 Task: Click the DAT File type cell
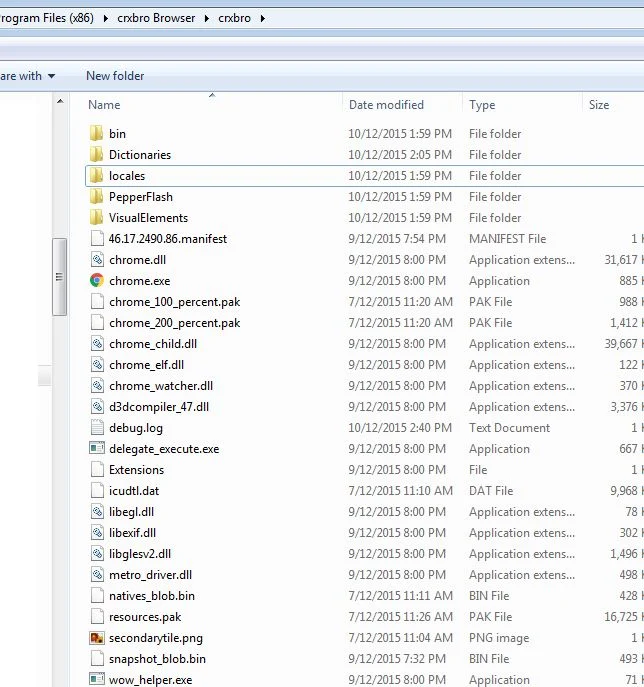click(491, 491)
